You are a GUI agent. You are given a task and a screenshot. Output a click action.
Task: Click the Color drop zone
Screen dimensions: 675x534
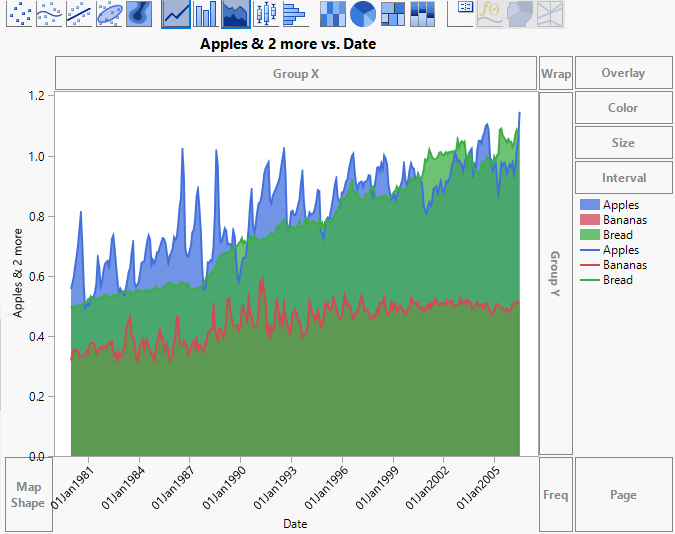[623, 108]
